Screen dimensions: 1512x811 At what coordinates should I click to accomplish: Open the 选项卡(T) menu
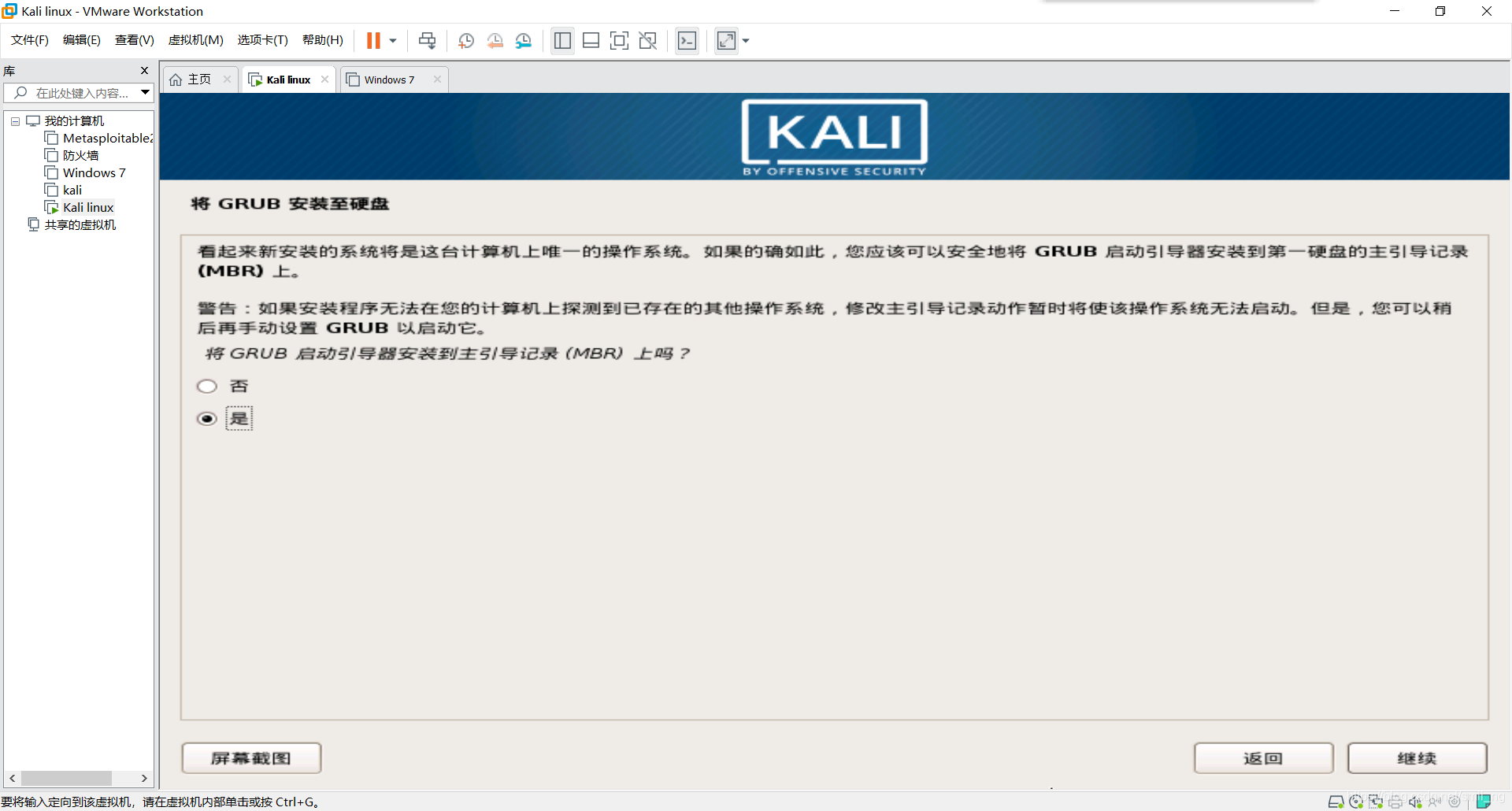[x=263, y=40]
